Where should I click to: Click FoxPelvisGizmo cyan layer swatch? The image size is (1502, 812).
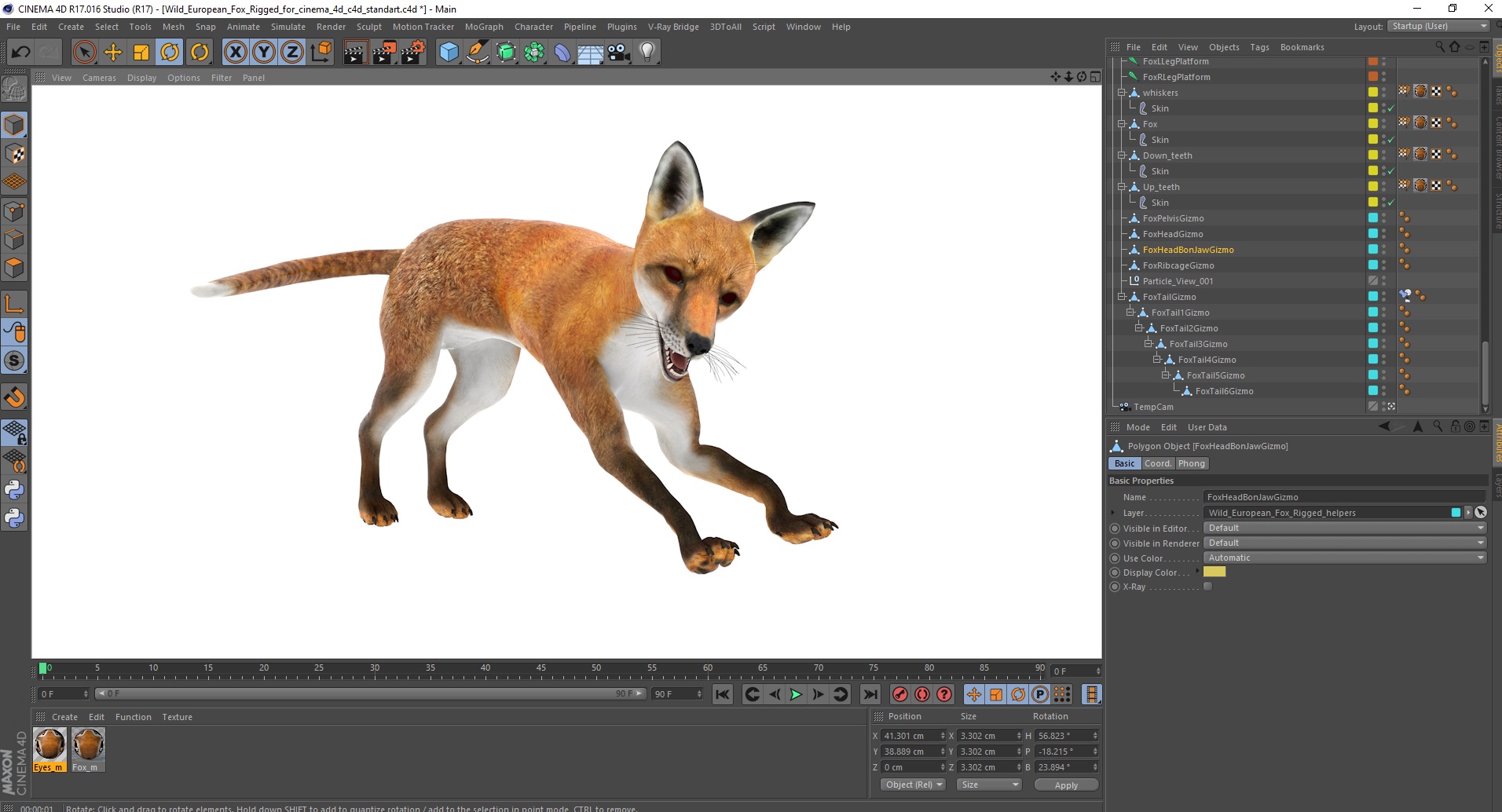pyautogui.click(x=1373, y=218)
